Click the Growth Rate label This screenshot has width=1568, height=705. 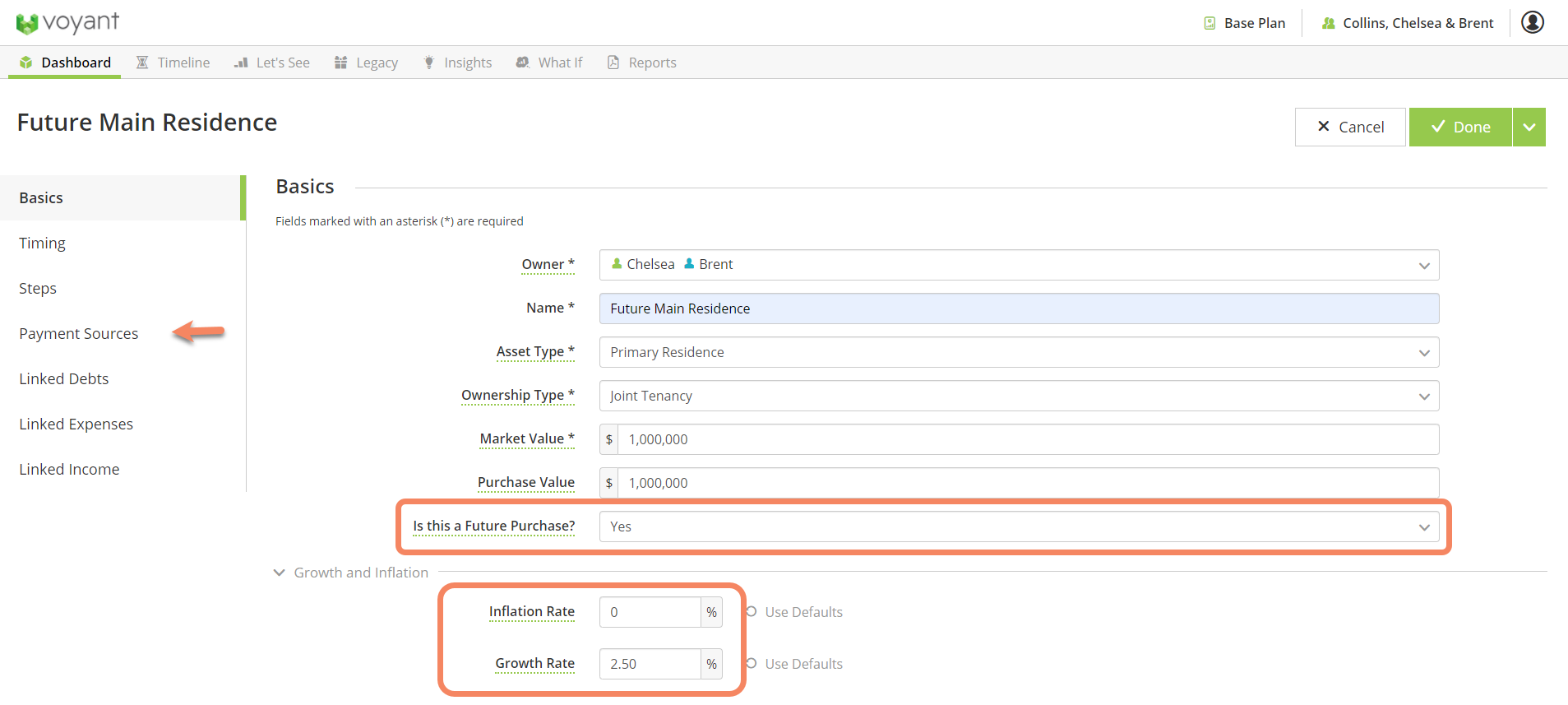pyautogui.click(x=534, y=663)
